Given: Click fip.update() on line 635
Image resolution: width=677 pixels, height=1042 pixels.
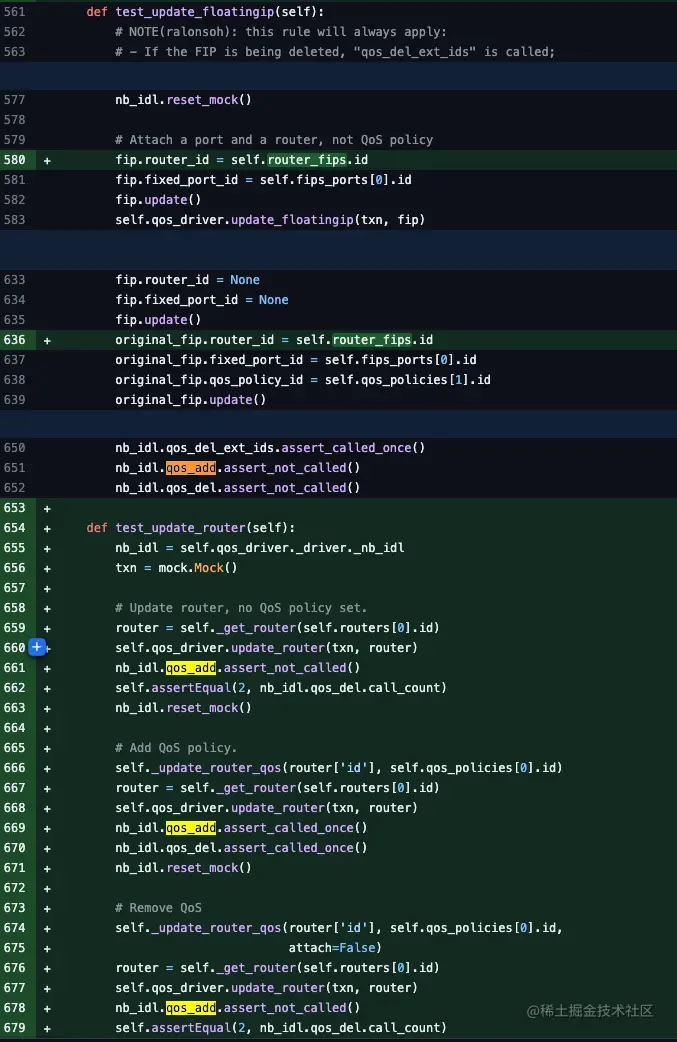Looking at the screenshot, I should 158,320.
